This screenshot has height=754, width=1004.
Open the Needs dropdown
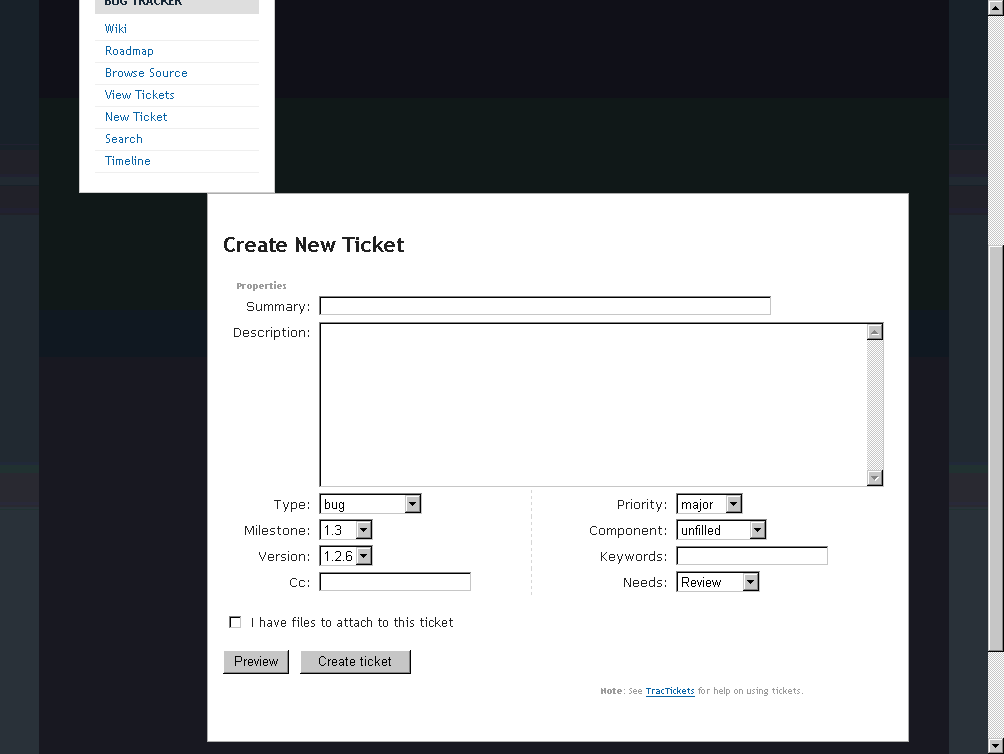pos(718,582)
